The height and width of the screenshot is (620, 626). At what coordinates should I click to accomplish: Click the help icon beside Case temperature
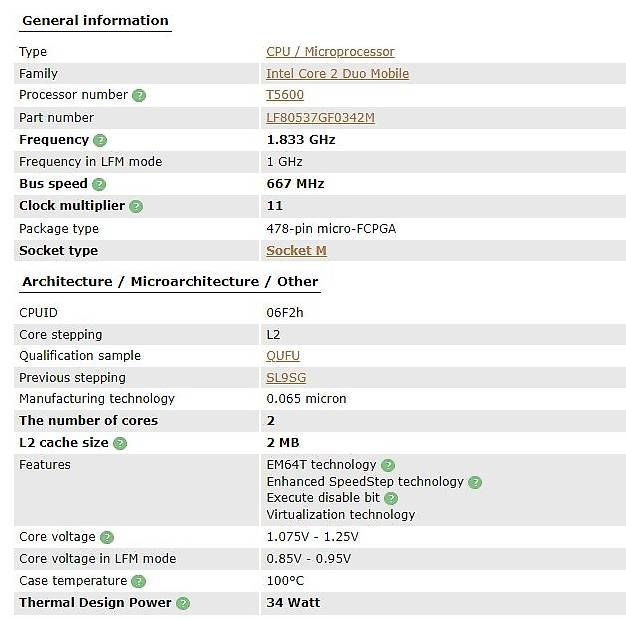(139, 581)
